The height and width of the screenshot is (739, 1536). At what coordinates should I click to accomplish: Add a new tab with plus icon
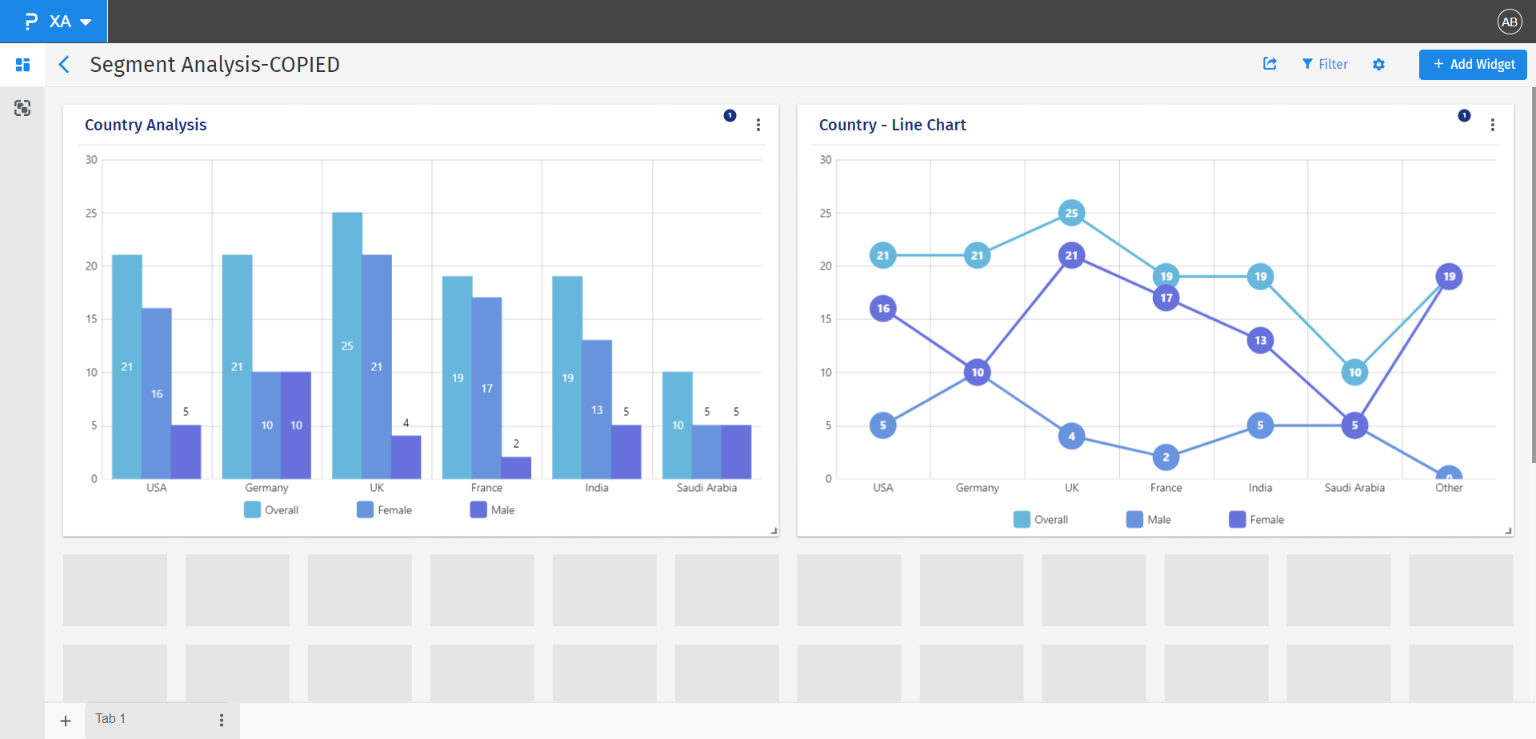pyautogui.click(x=66, y=720)
